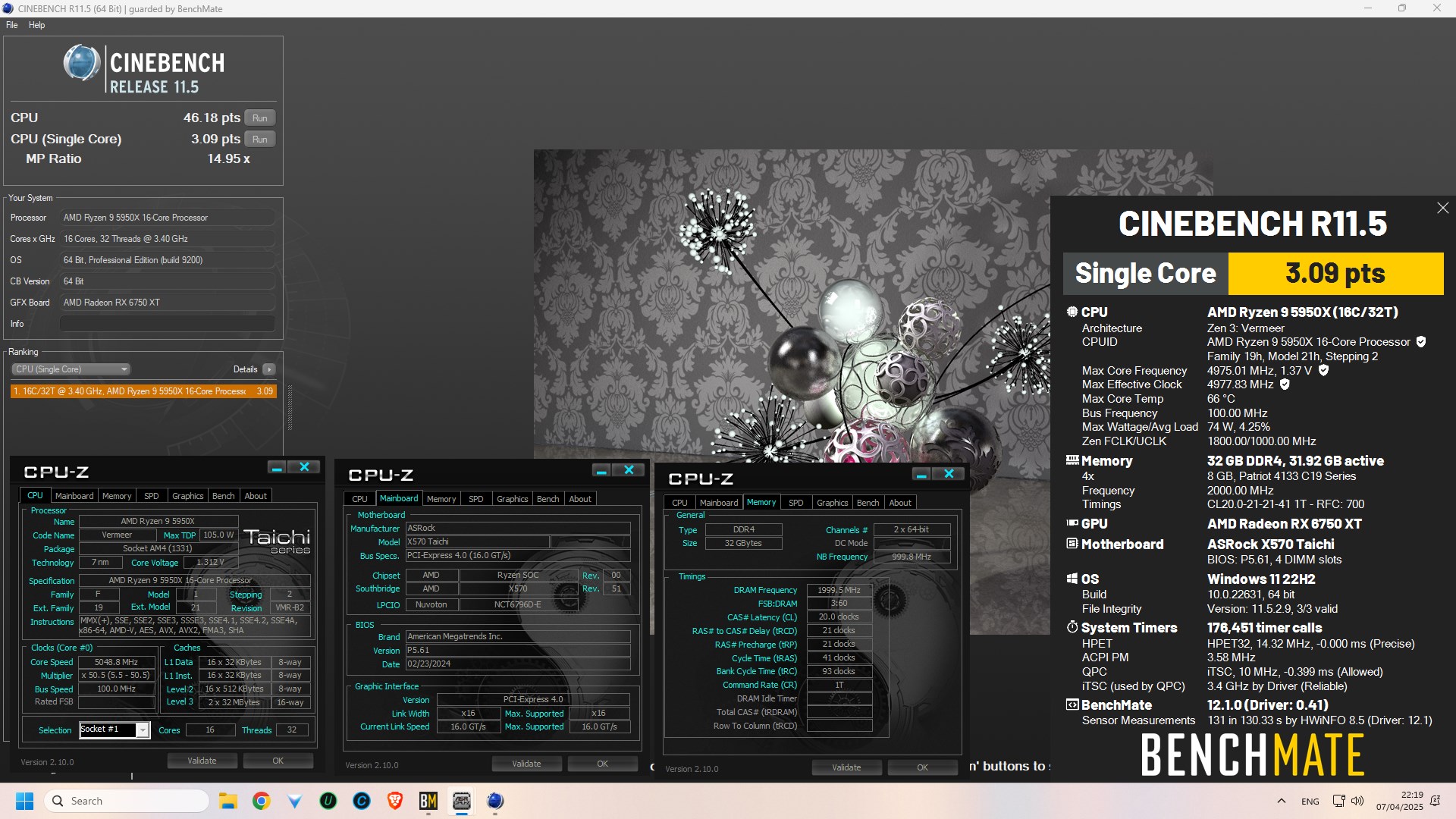
Task: Open the Help menu
Action: 36,25
